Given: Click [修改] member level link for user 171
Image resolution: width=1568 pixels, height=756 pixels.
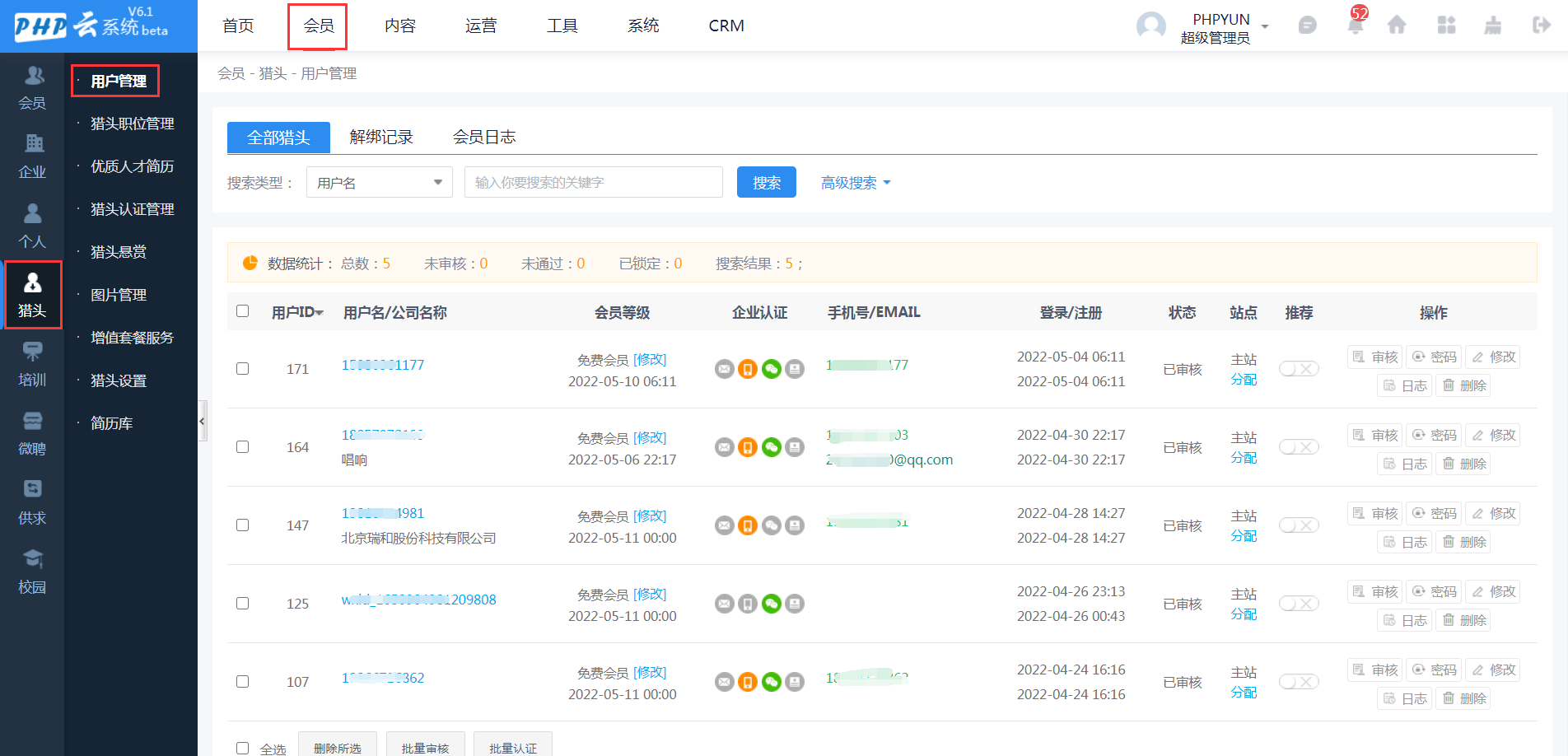Looking at the screenshot, I should pyautogui.click(x=650, y=360).
